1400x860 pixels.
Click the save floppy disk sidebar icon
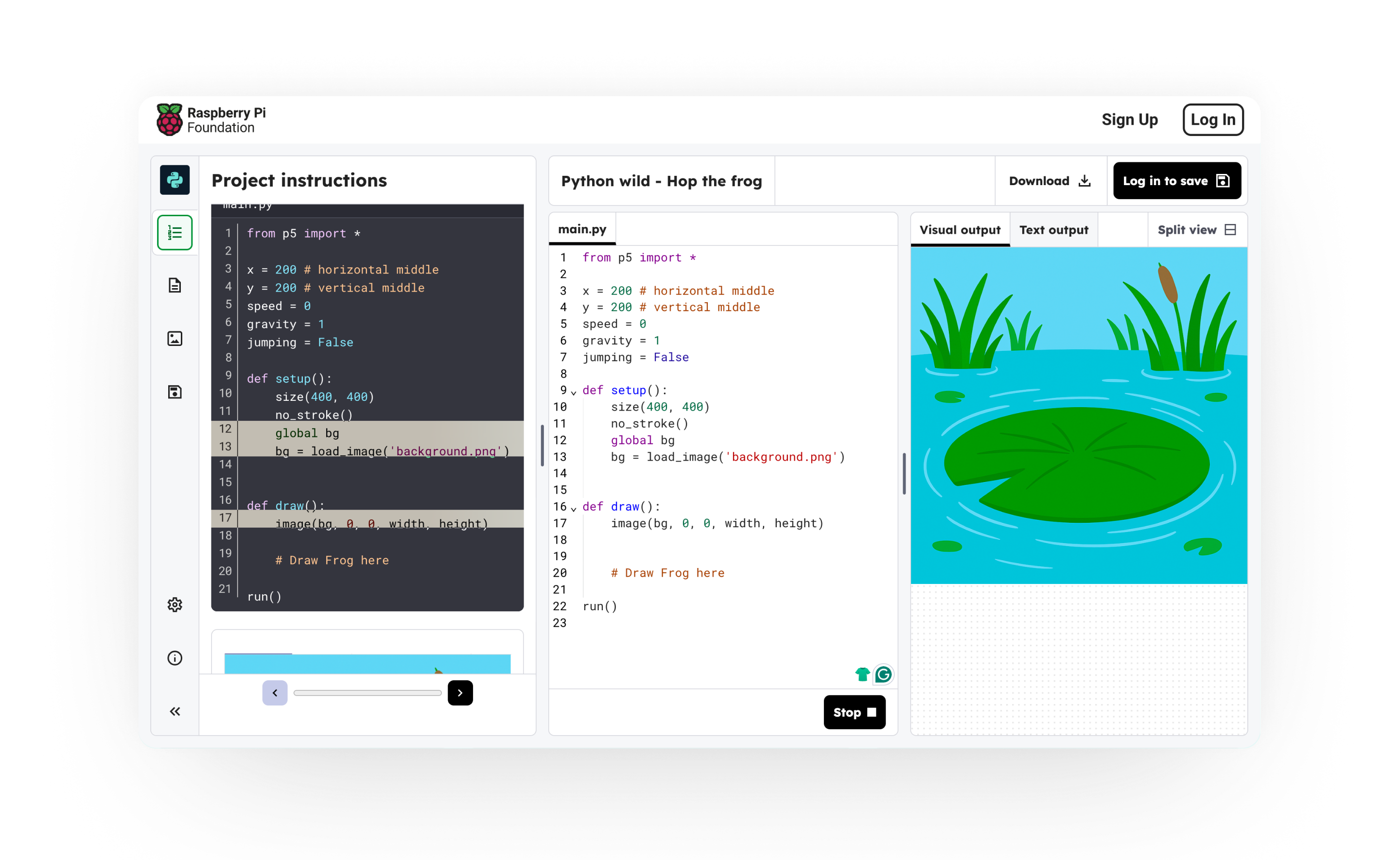tap(175, 392)
